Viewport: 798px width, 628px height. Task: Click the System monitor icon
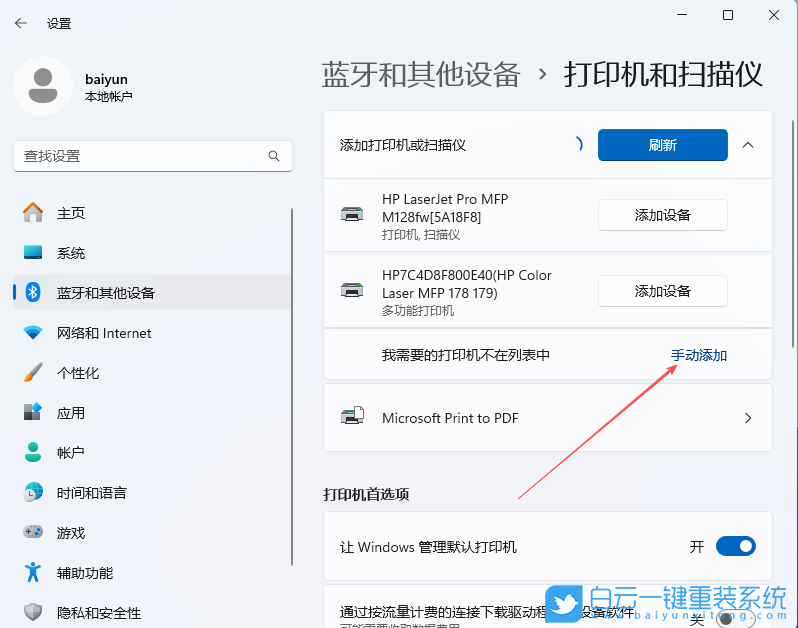click(x=33, y=252)
